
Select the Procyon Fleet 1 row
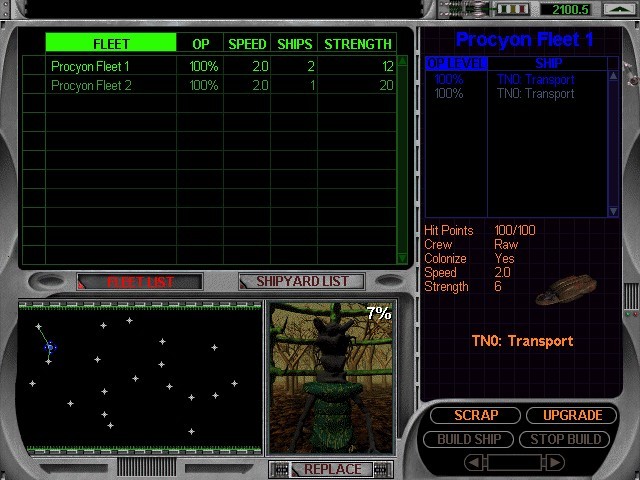[209, 66]
